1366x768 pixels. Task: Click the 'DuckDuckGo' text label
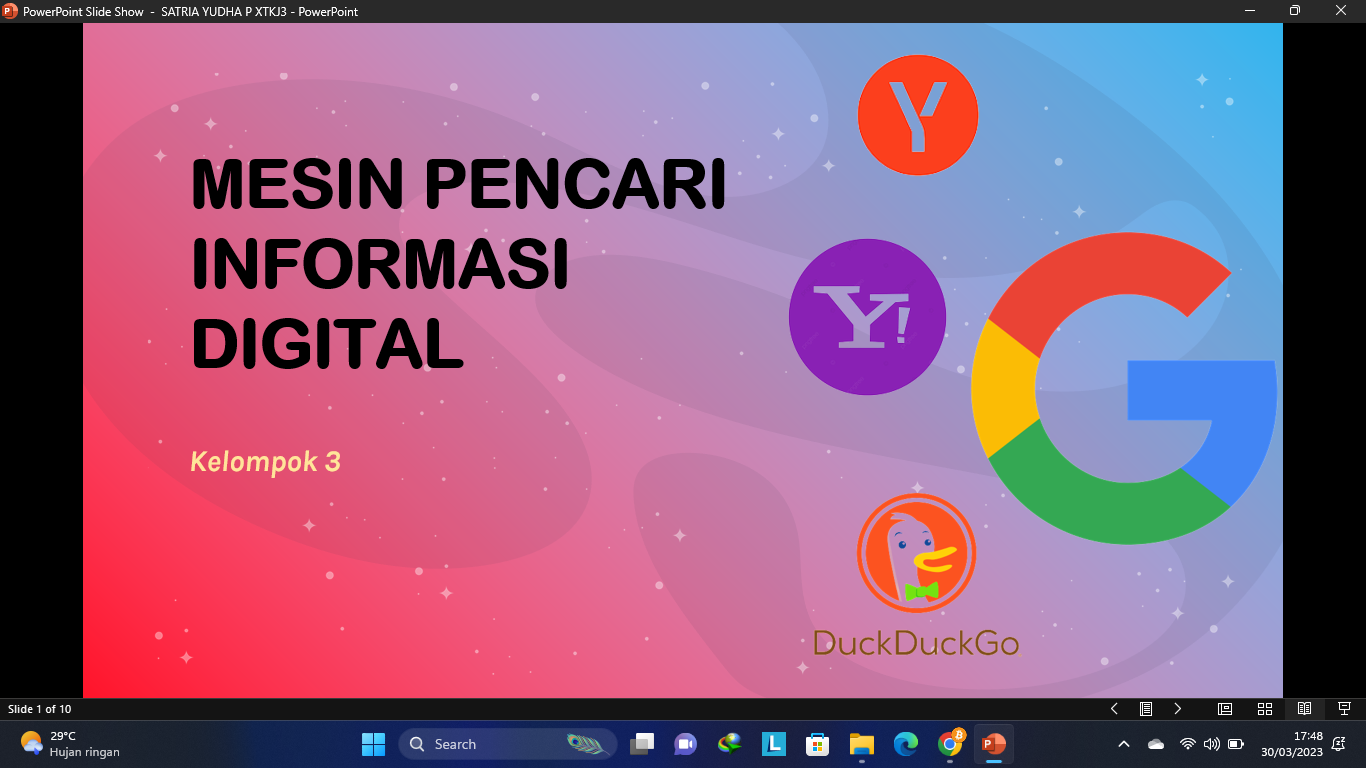pos(916,642)
